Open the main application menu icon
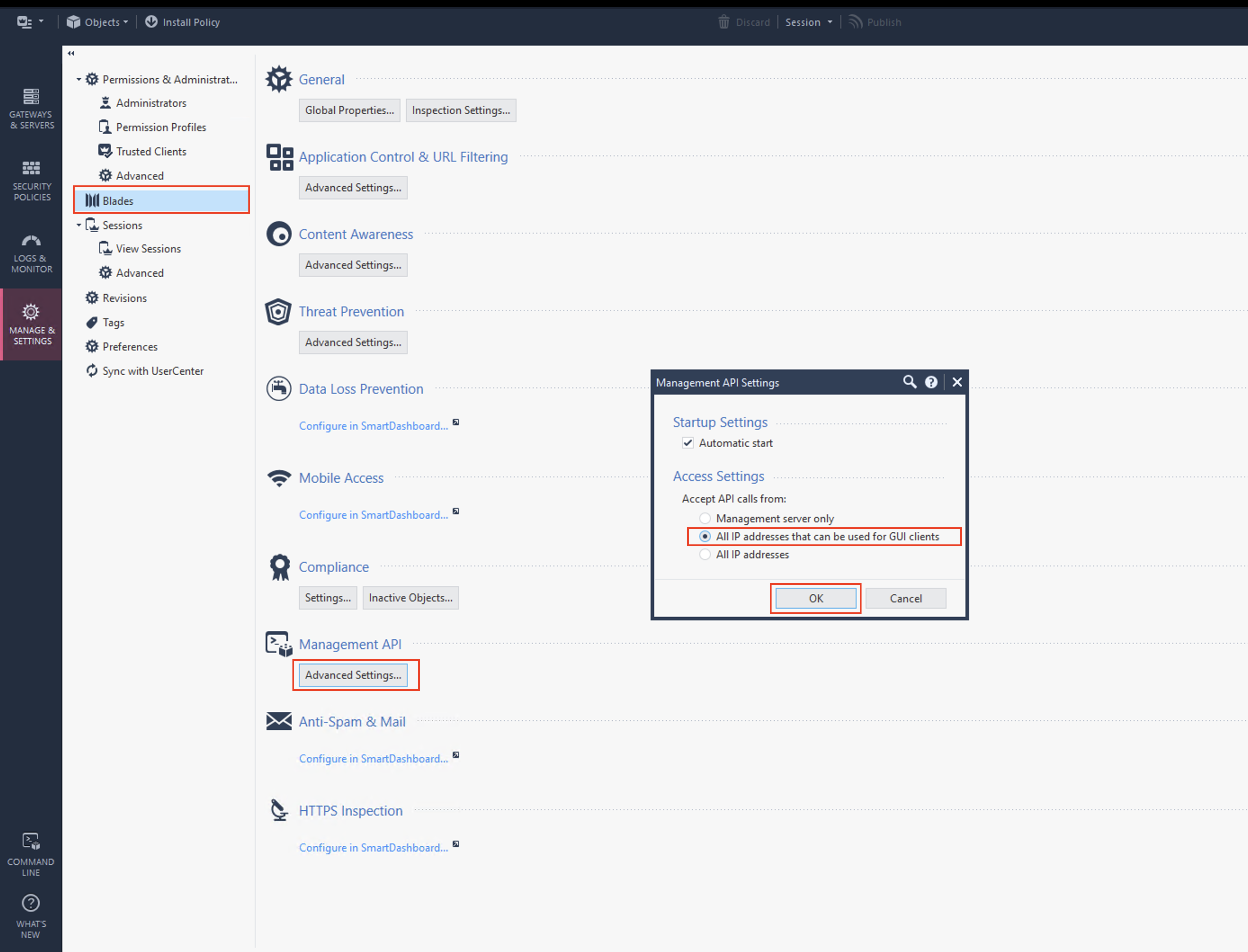This screenshot has height=952, width=1248. [29, 22]
